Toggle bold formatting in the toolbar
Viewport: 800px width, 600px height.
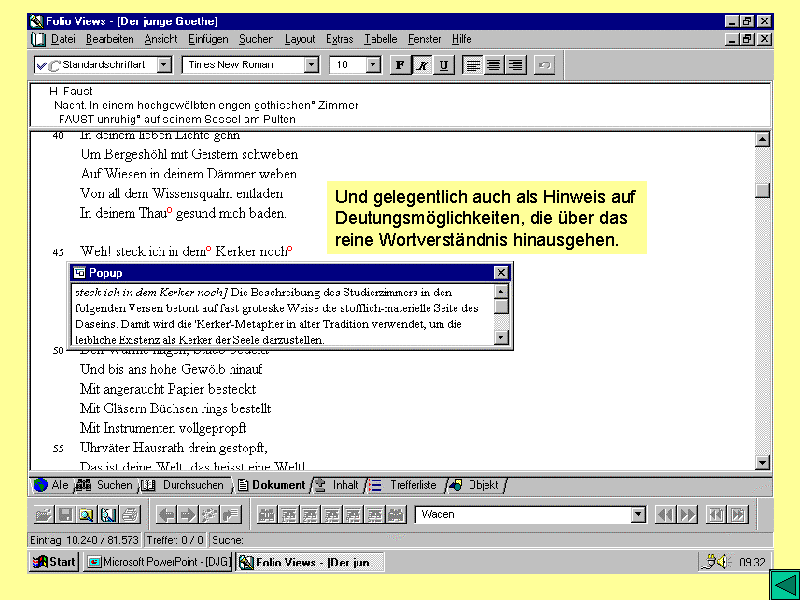coord(400,65)
